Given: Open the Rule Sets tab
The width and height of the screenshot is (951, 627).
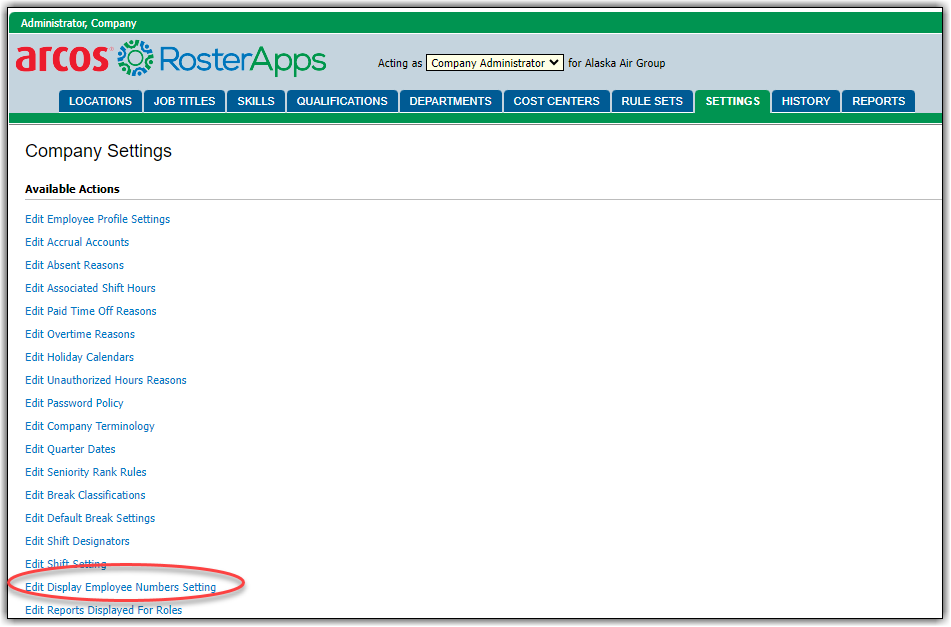Looking at the screenshot, I should pos(652,101).
